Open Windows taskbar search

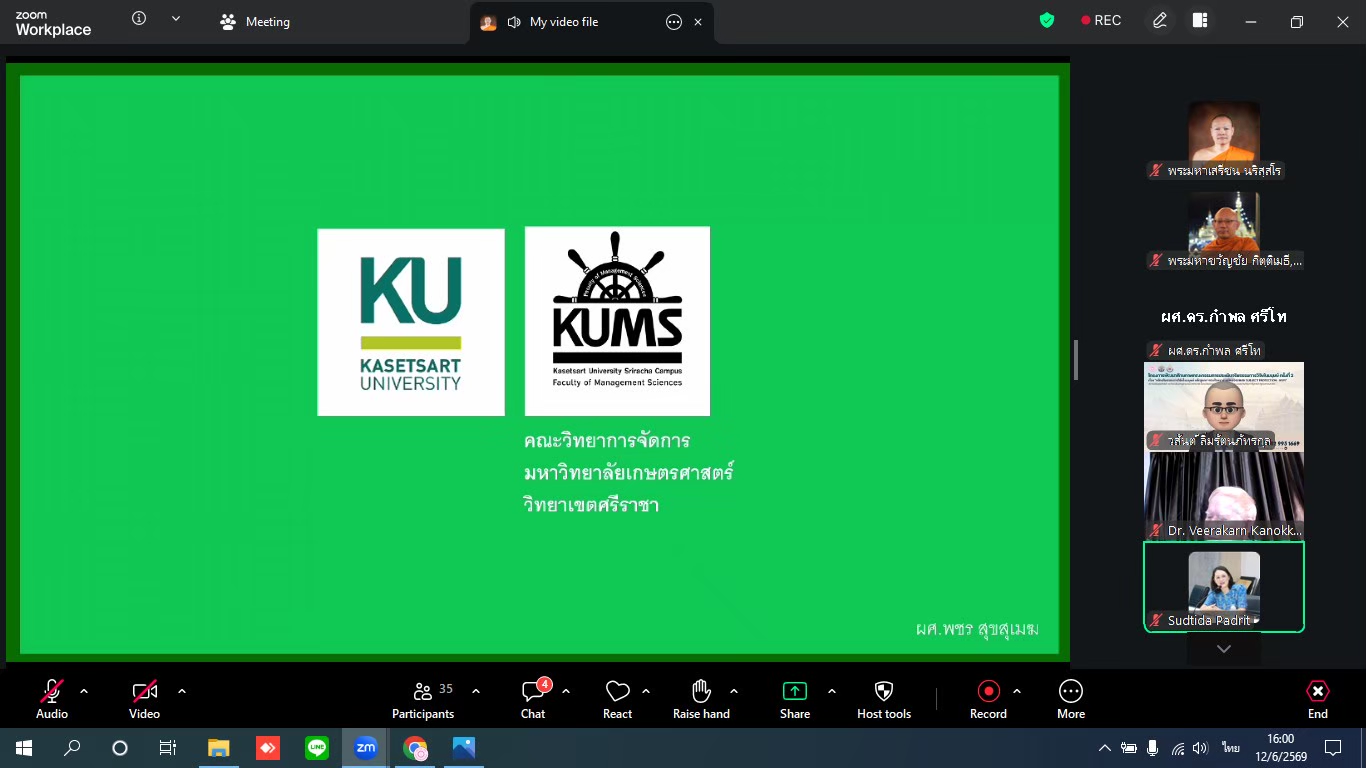pyautogui.click(x=72, y=748)
